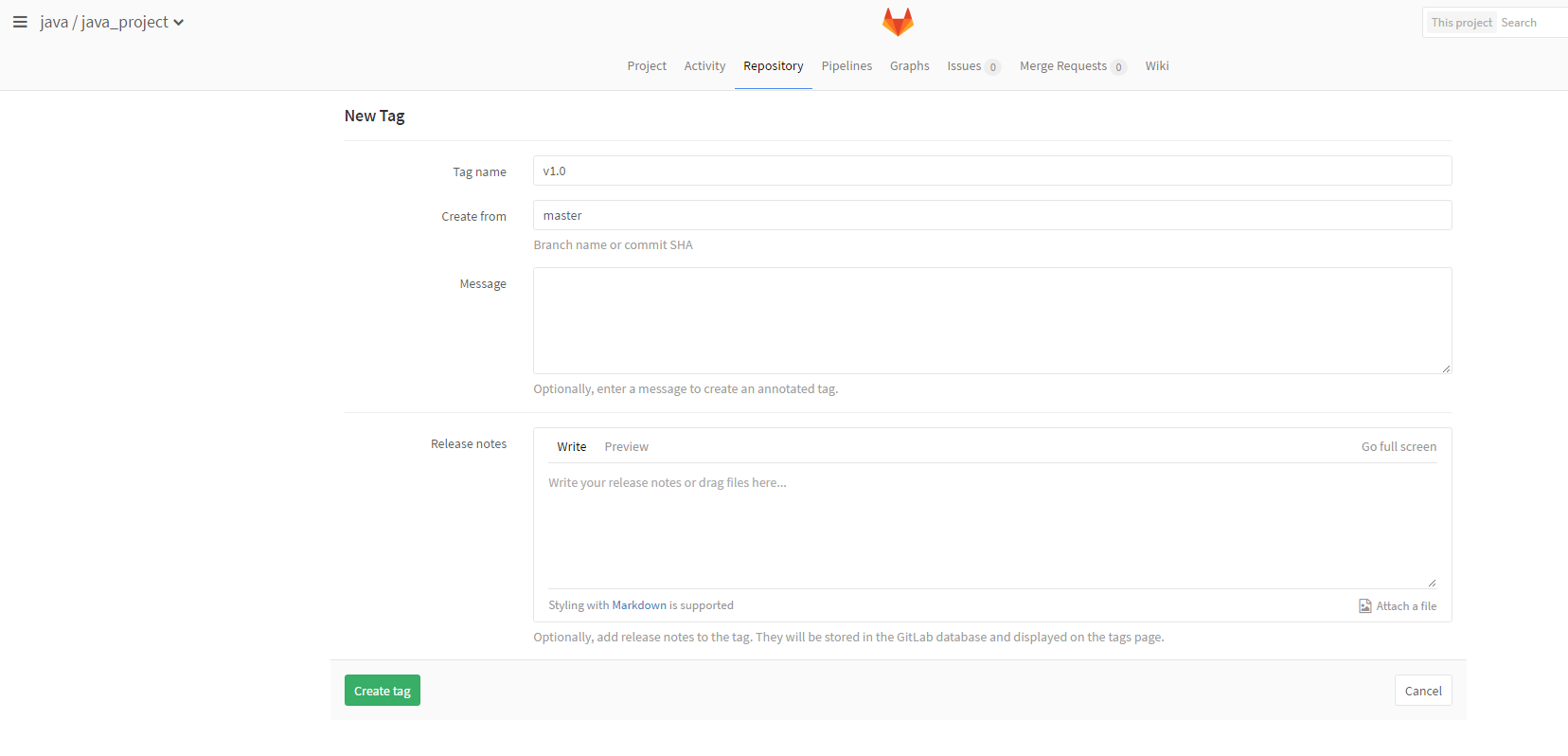Click the project Search box

[x=1529, y=23]
